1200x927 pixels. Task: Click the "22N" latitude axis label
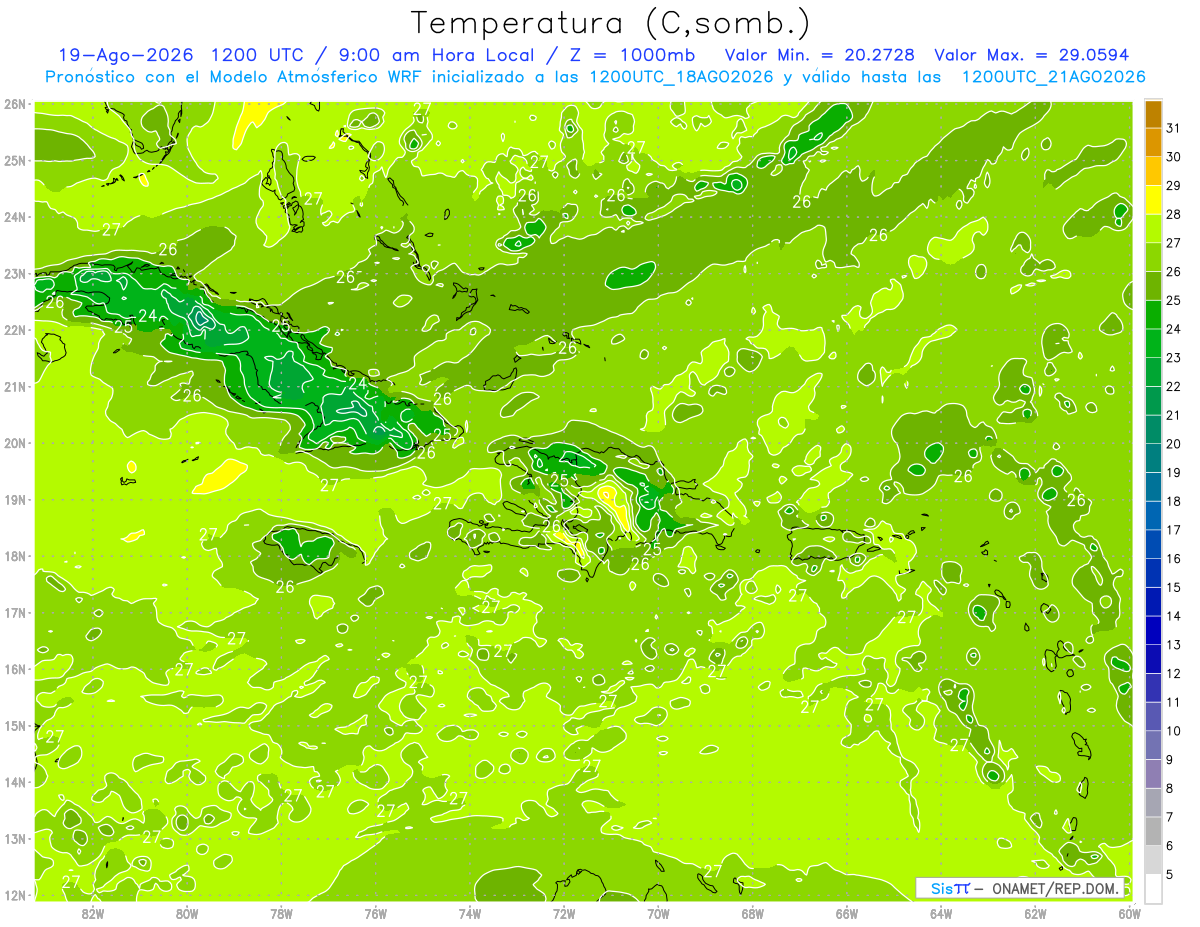(x=15, y=330)
